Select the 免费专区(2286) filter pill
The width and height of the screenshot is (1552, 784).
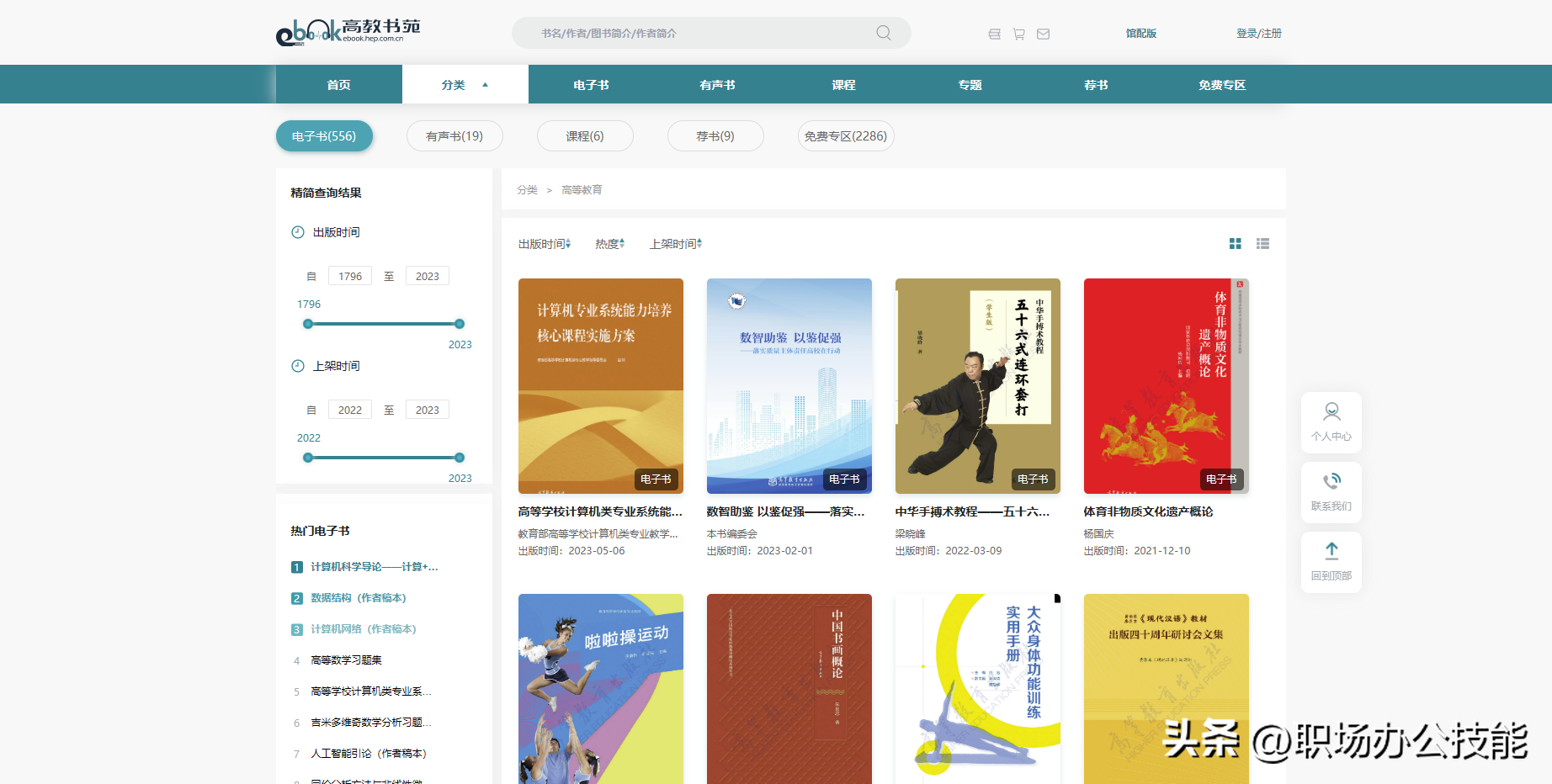845,136
